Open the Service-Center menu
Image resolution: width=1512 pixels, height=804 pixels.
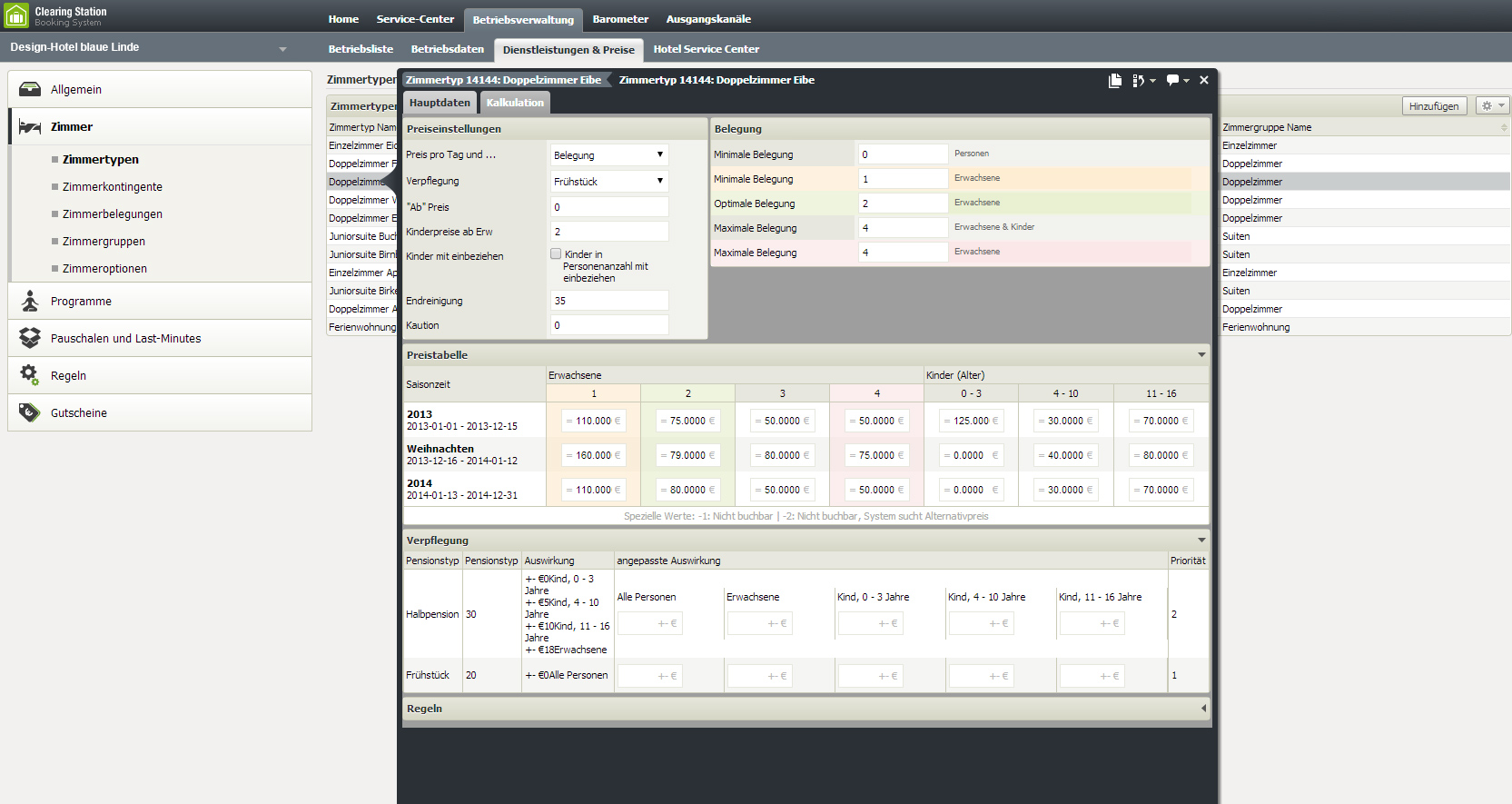pyautogui.click(x=415, y=19)
